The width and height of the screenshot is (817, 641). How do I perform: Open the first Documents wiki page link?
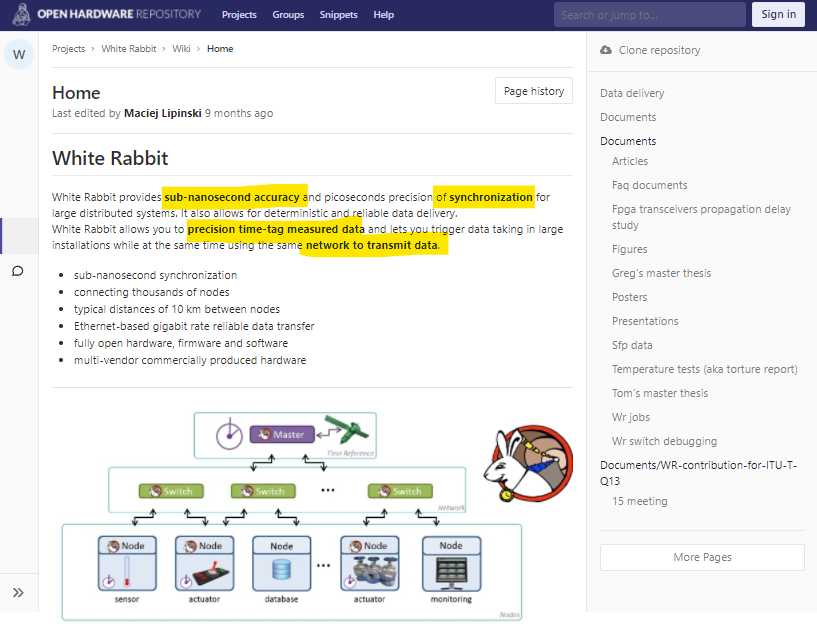coord(628,117)
